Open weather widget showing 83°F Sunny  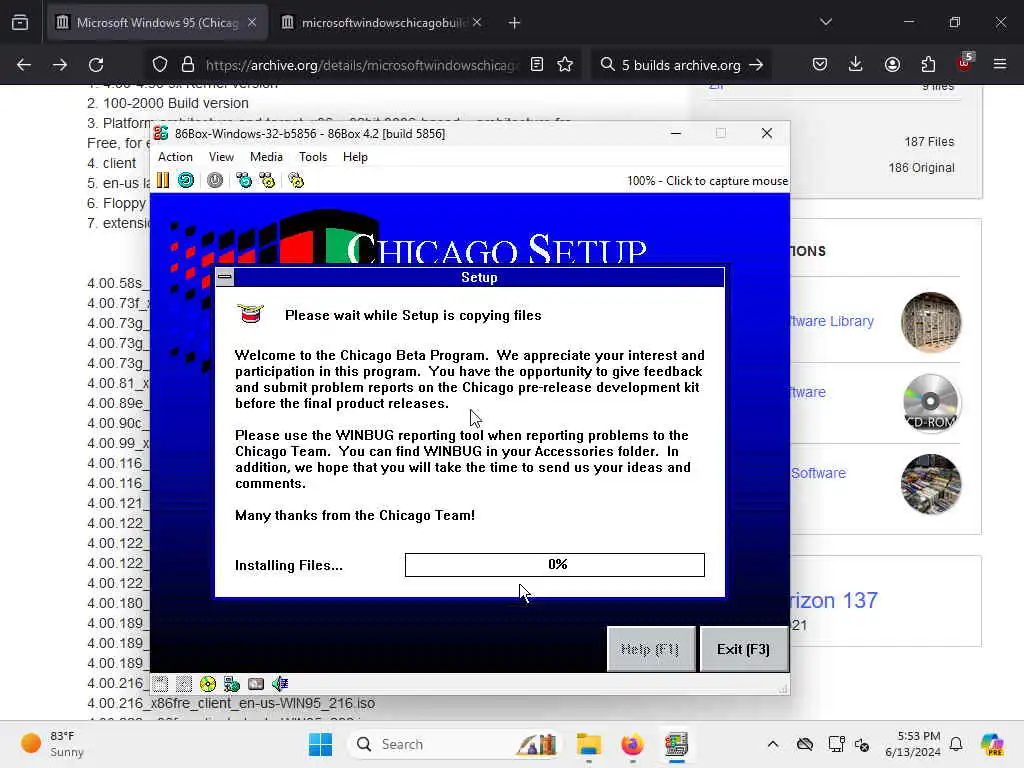coord(52,744)
